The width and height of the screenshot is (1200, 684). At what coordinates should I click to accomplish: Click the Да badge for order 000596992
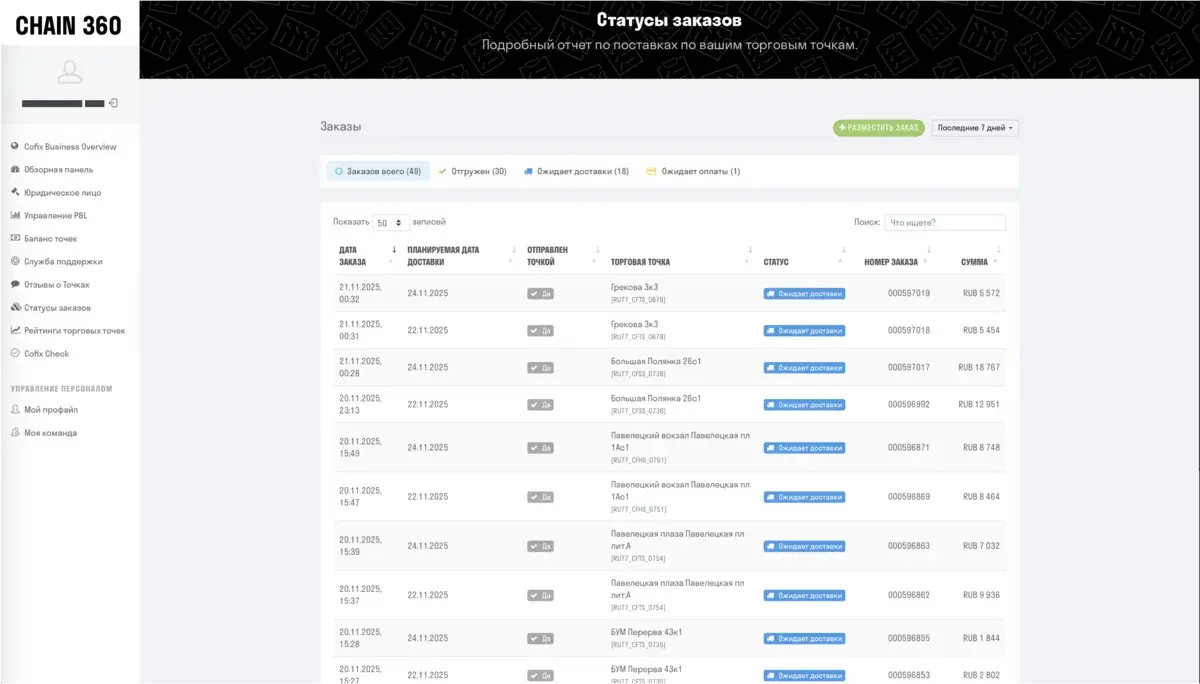click(x=540, y=405)
